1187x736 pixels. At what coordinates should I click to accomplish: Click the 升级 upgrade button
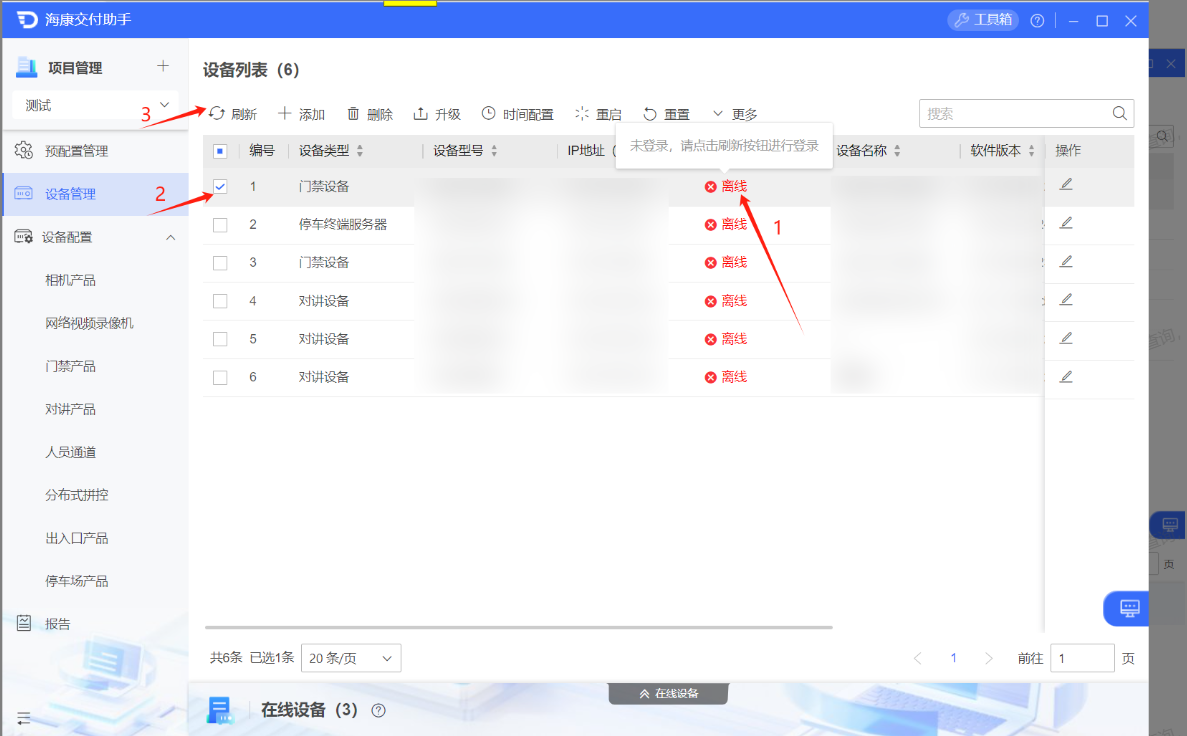click(x=437, y=114)
